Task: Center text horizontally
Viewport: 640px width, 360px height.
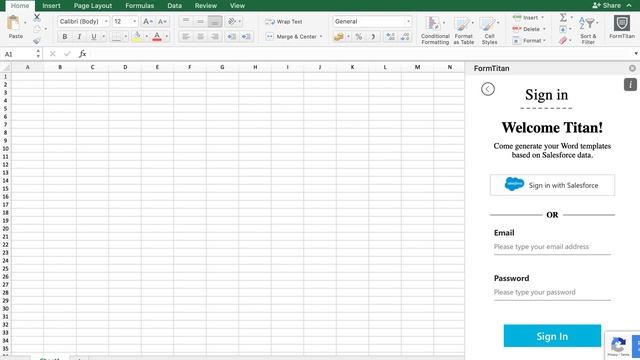Action: click(x=200, y=37)
